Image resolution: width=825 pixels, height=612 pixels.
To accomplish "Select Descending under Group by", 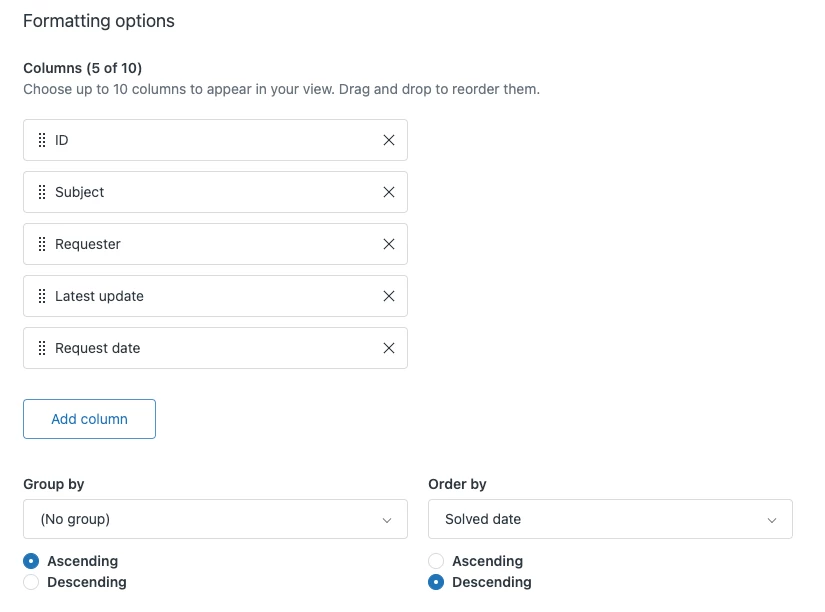I will pos(31,582).
